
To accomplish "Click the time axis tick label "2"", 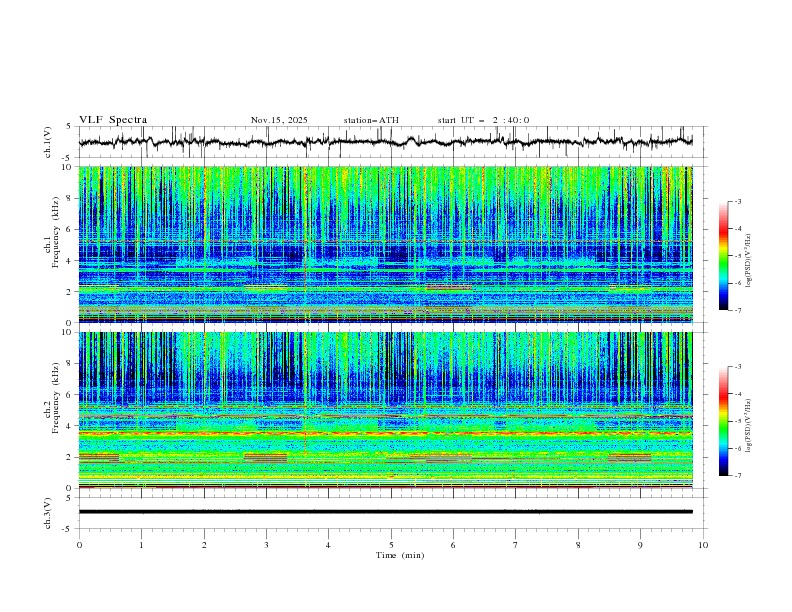I will point(204,545).
